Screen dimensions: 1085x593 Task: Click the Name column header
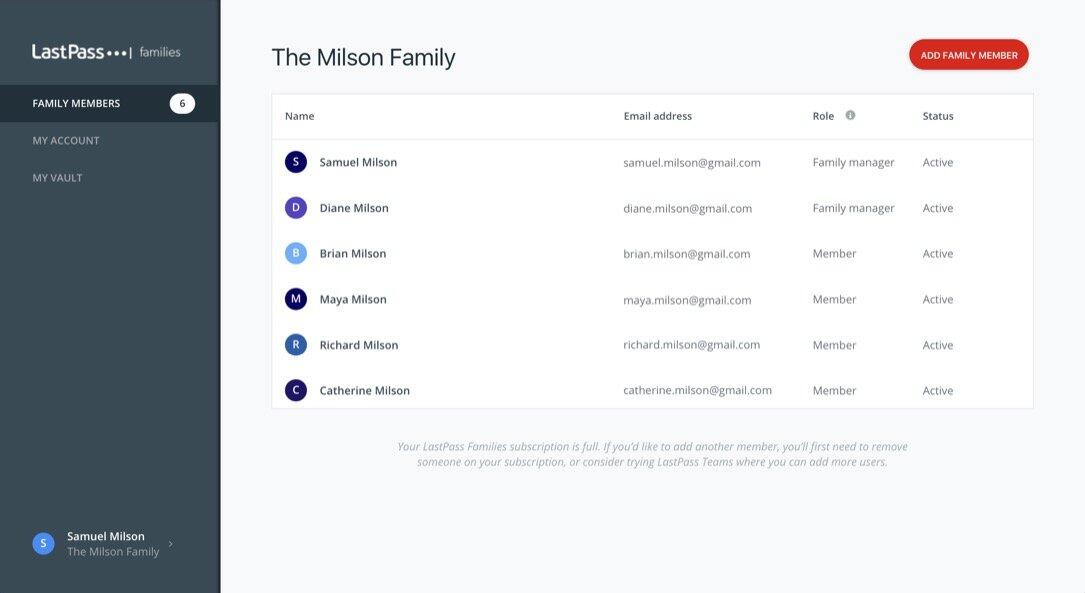(299, 116)
